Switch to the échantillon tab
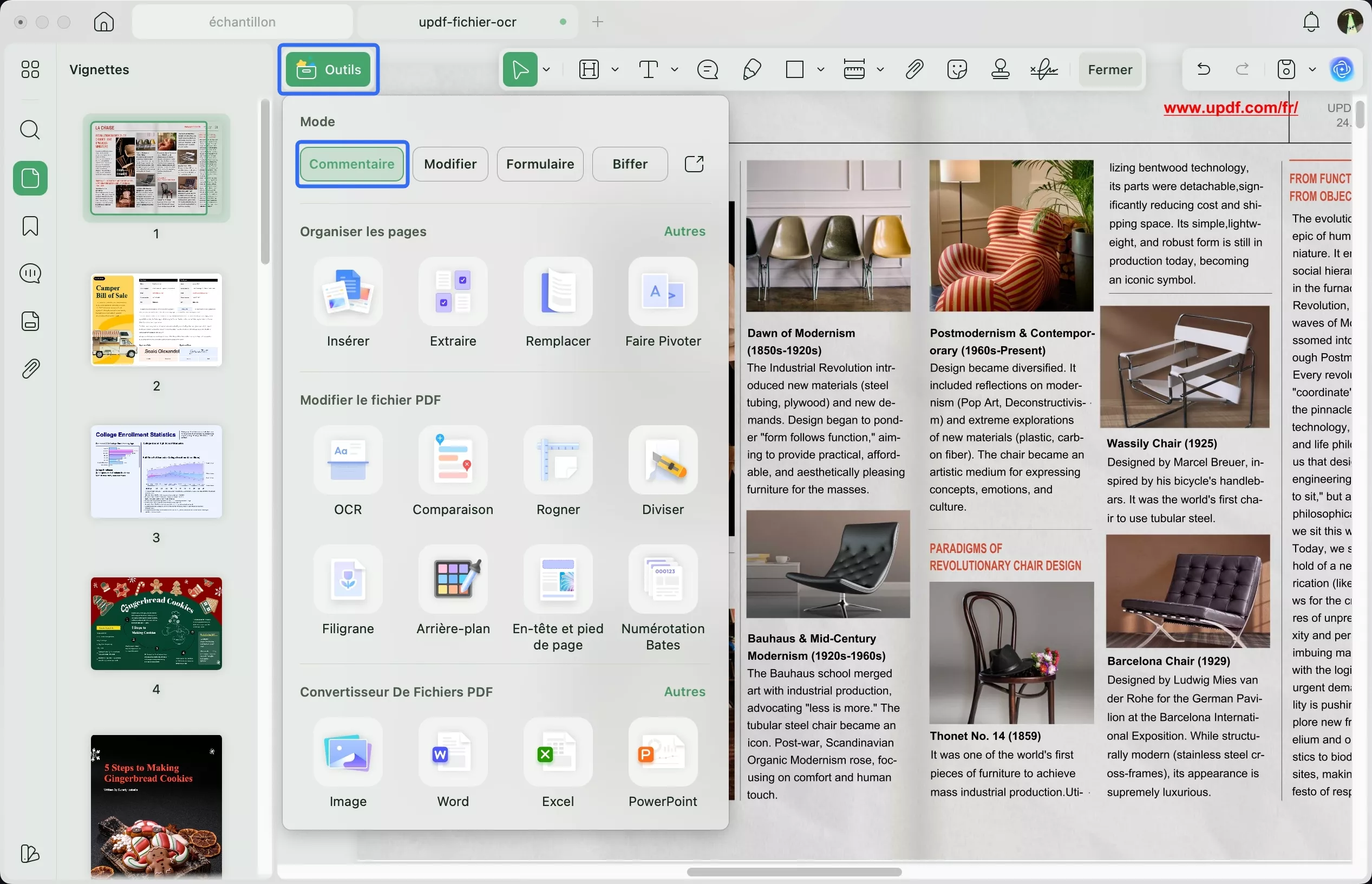The image size is (1372, 884). coord(242,22)
